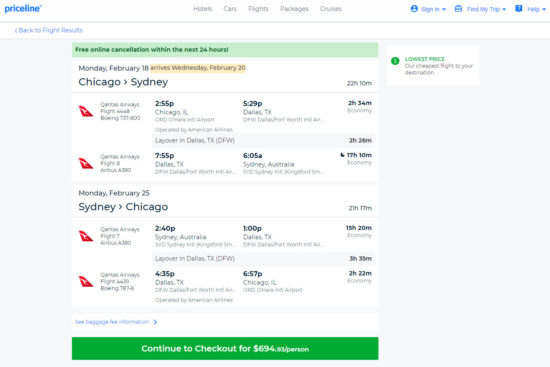
Task: Click Qantas logo for Flight 4448
Action: [86, 111]
